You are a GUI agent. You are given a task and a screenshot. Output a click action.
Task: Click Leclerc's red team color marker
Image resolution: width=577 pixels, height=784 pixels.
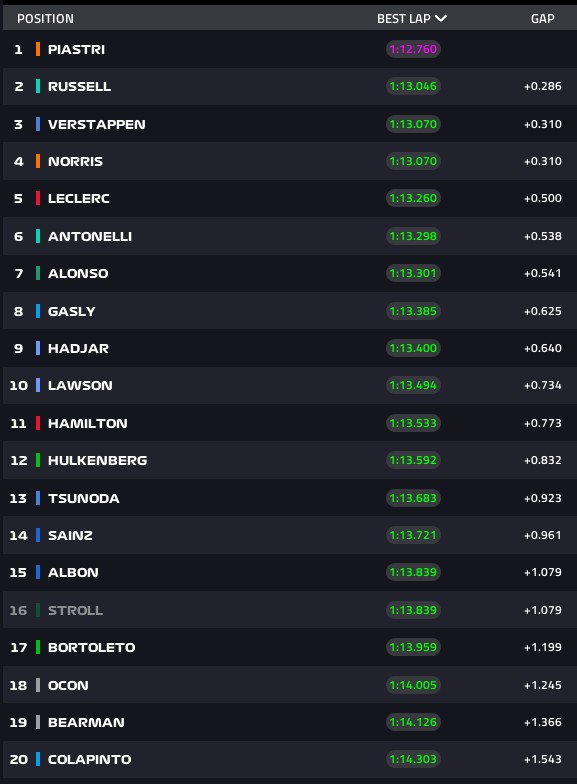(38, 198)
